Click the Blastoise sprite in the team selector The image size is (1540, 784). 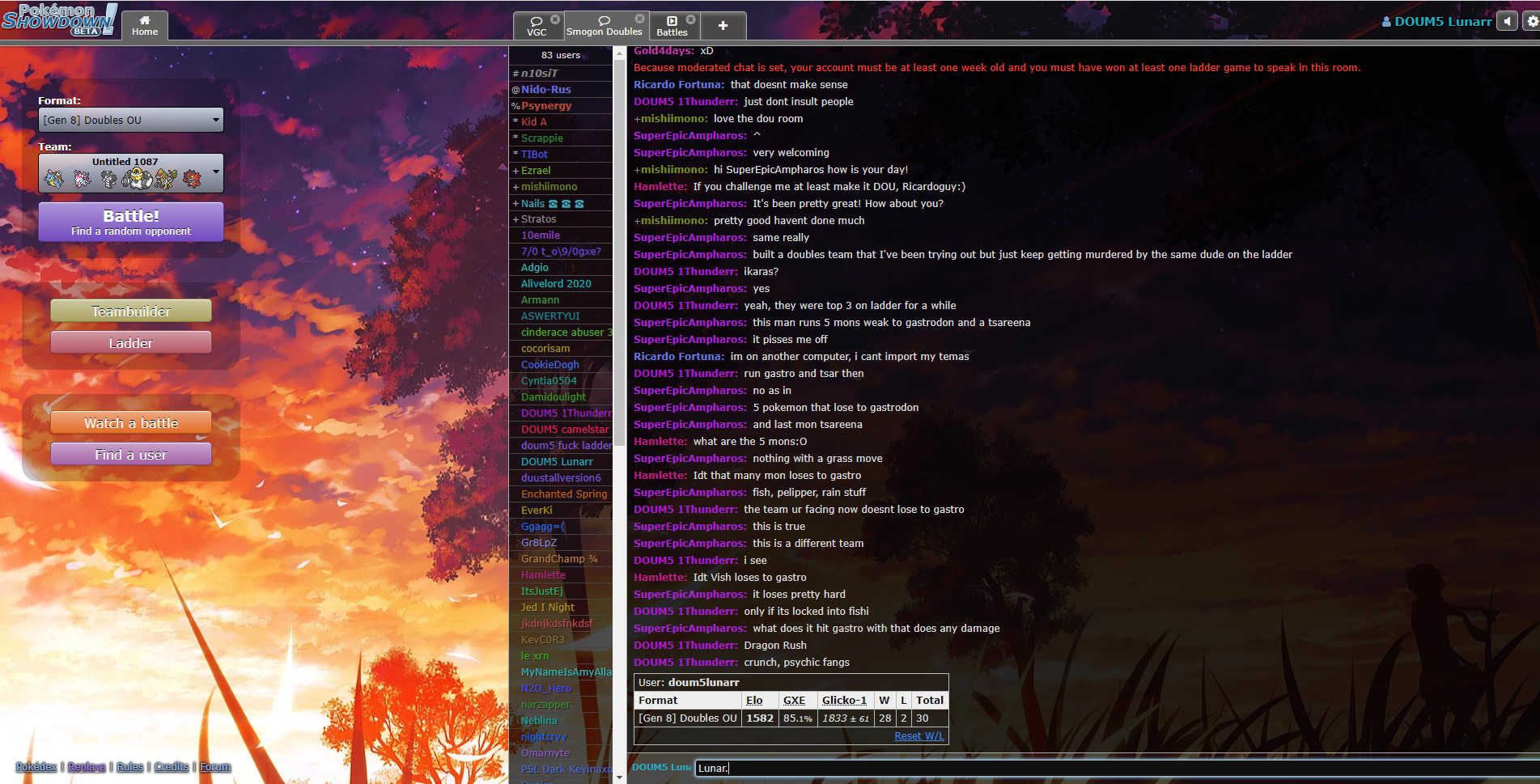[x=53, y=179]
